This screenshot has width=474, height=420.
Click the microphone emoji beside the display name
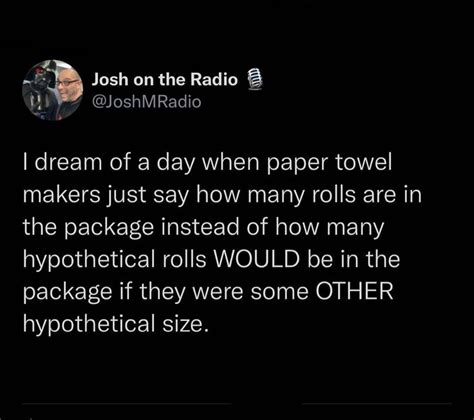click(254, 79)
